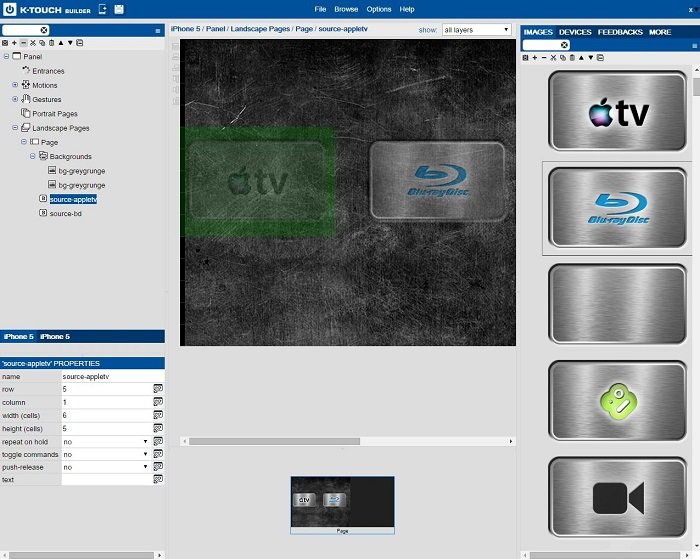This screenshot has width=700, height=559.
Task: Click up arrow in Images toolbar
Action: click(581, 58)
